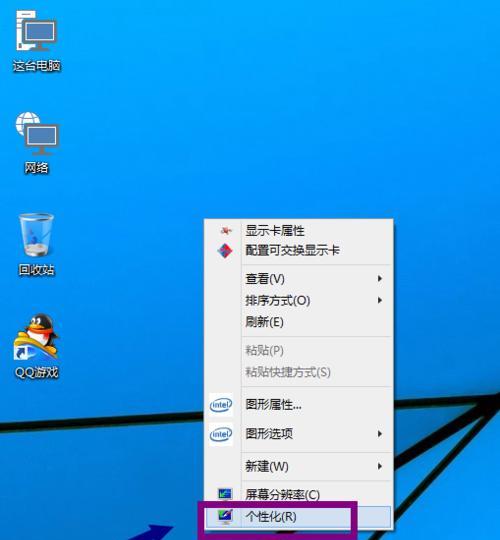Click the monitor icon beside 屏幕分辨率
500x540 pixels.
tap(225, 494)
